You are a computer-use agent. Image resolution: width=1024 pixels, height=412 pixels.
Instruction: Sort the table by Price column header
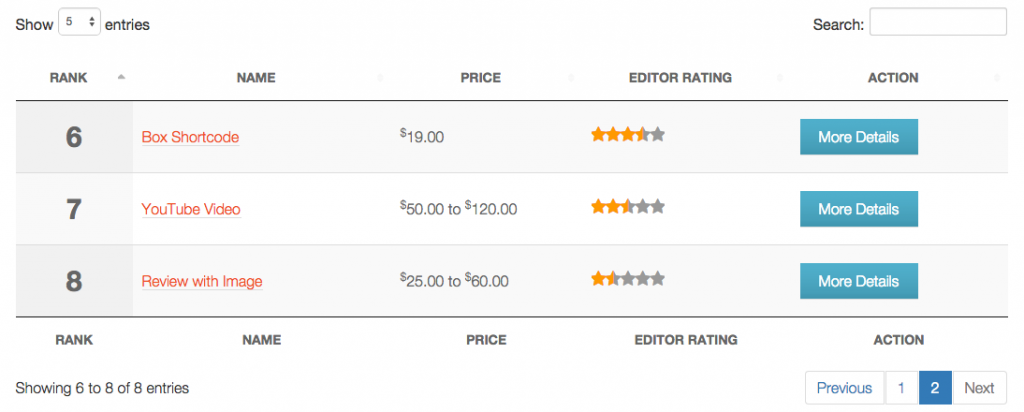pos(481,78)
